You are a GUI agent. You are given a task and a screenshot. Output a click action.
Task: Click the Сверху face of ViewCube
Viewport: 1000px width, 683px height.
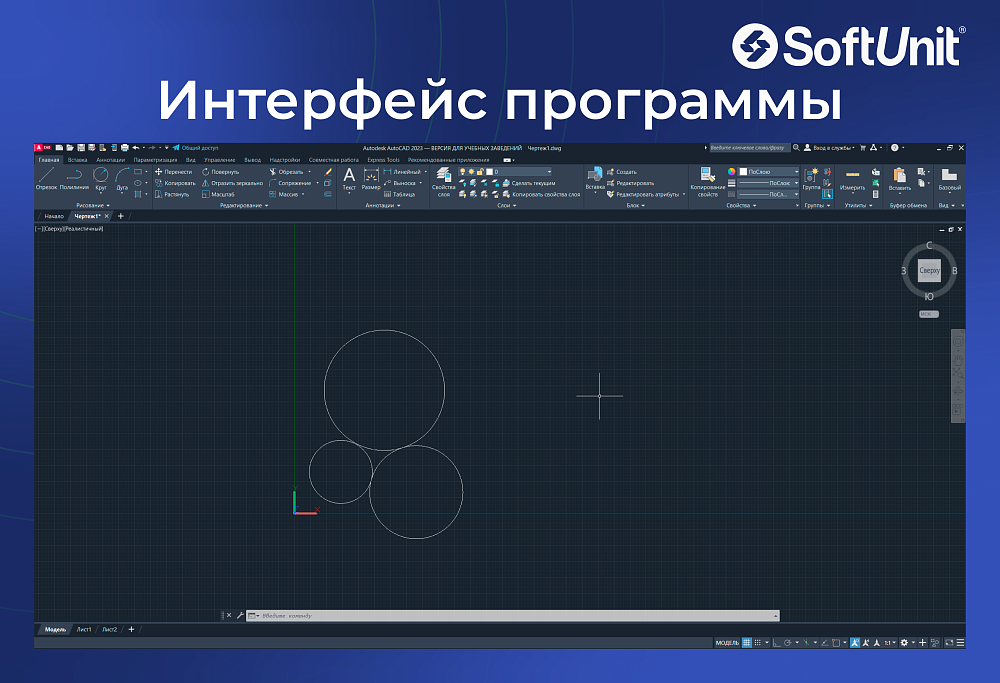(x=929, y=270)
